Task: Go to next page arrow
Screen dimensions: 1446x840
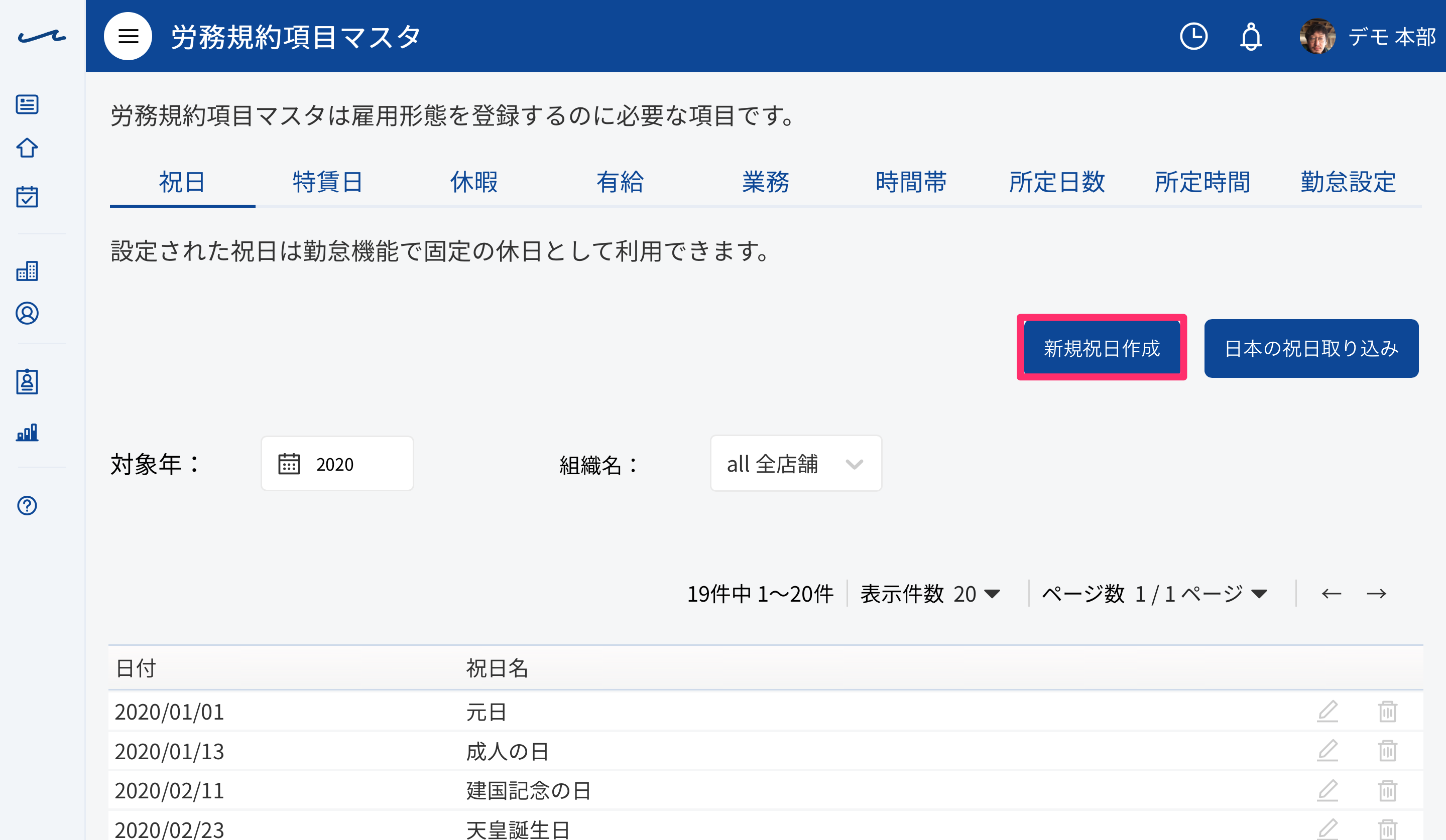Action: 1376,594
